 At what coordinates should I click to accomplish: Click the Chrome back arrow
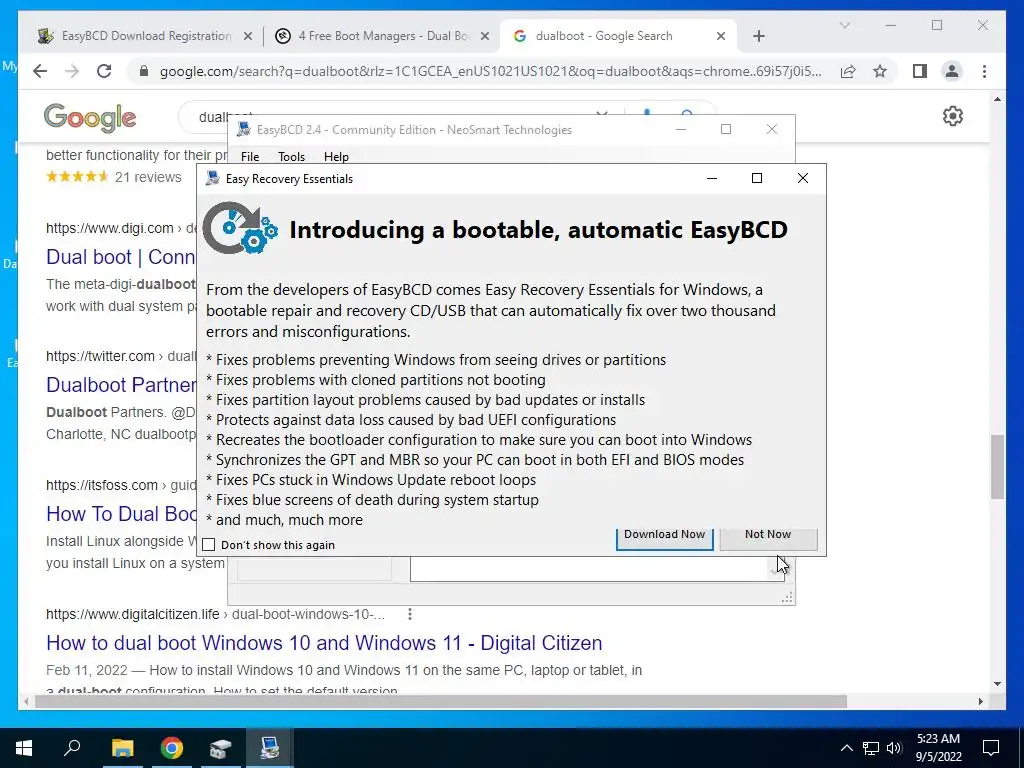[x=40, y=71]
